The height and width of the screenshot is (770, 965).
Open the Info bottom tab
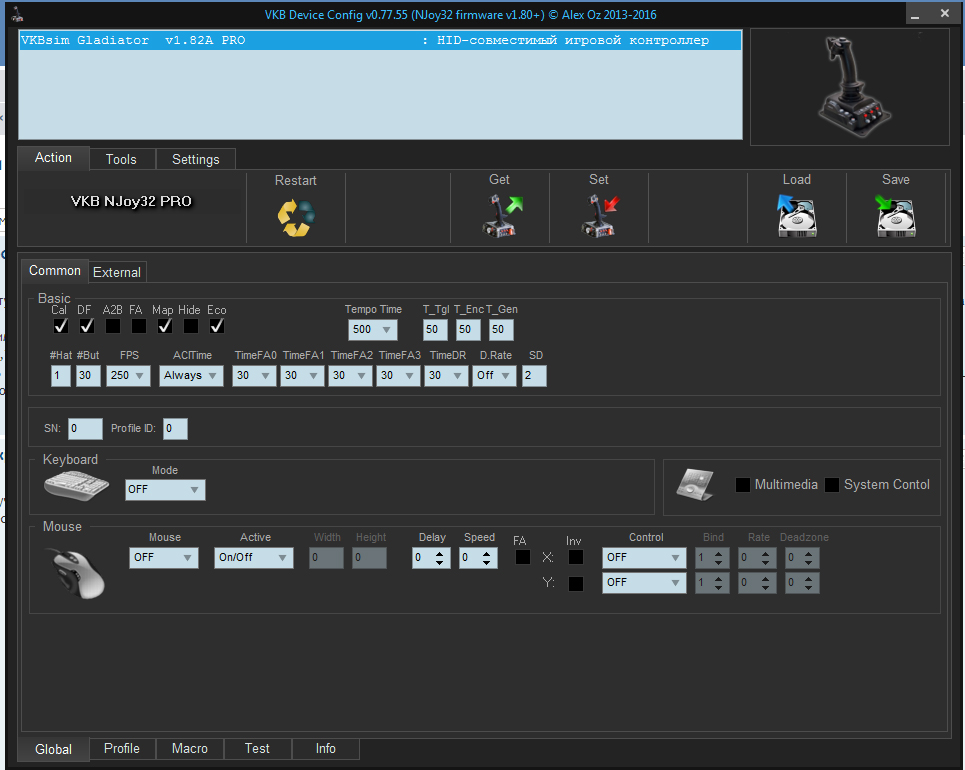[x=326, y=748]
